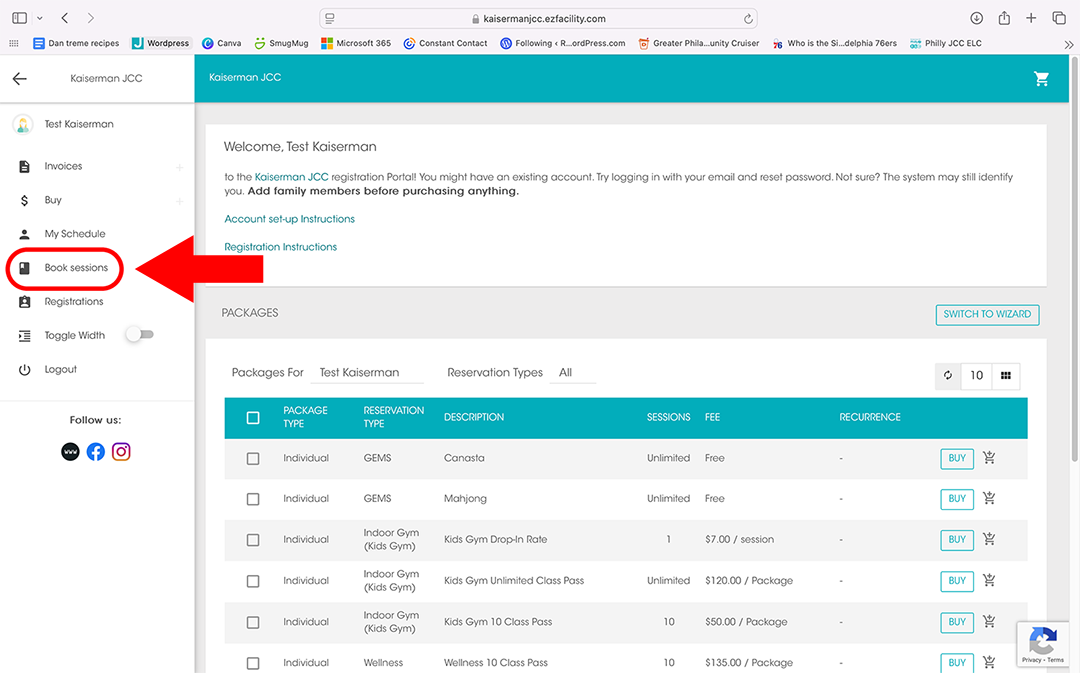
Task: Click the SWITCH TO WIZARD button
Action: 987,314
